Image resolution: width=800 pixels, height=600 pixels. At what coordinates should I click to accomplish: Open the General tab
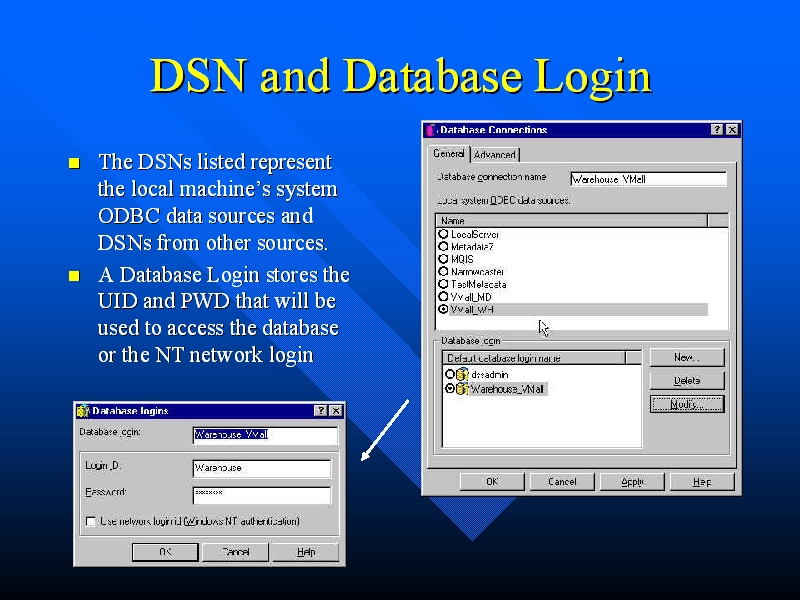(448, 154)
